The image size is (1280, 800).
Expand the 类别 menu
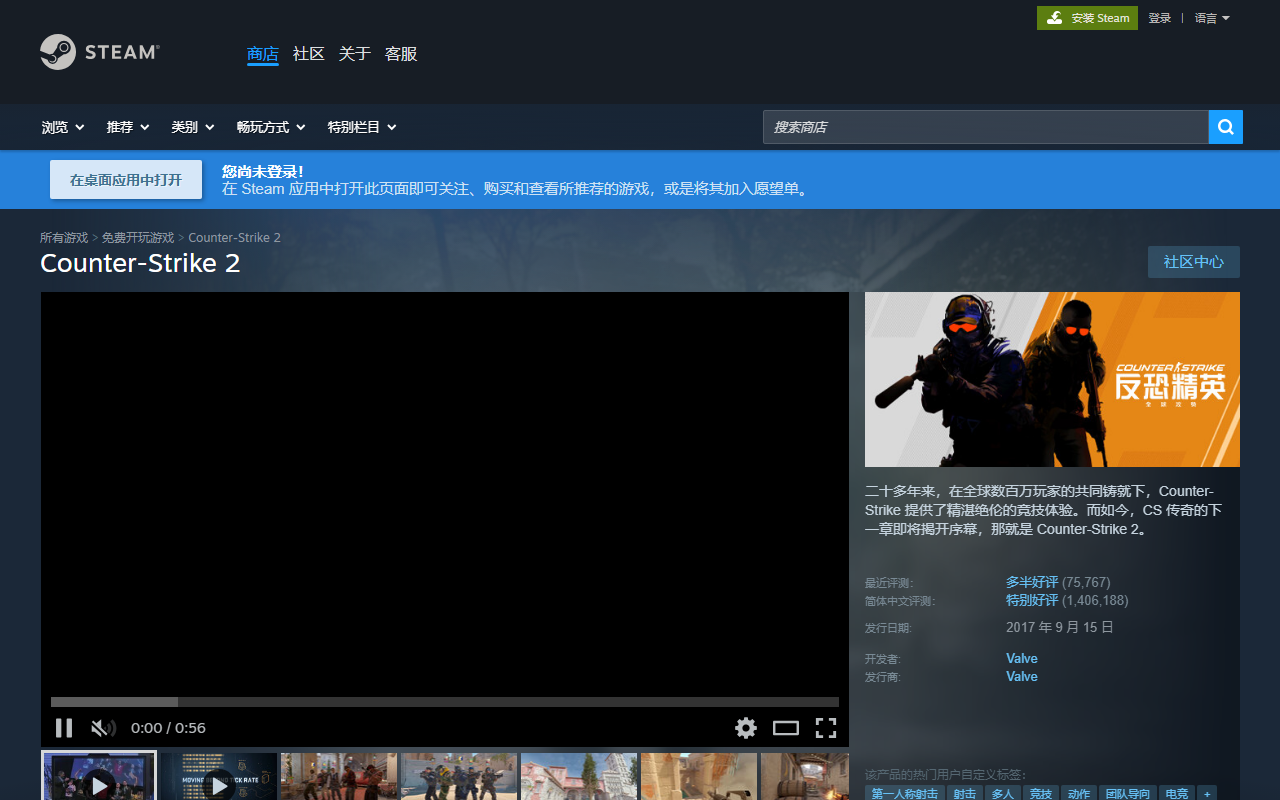coord(193,127)
